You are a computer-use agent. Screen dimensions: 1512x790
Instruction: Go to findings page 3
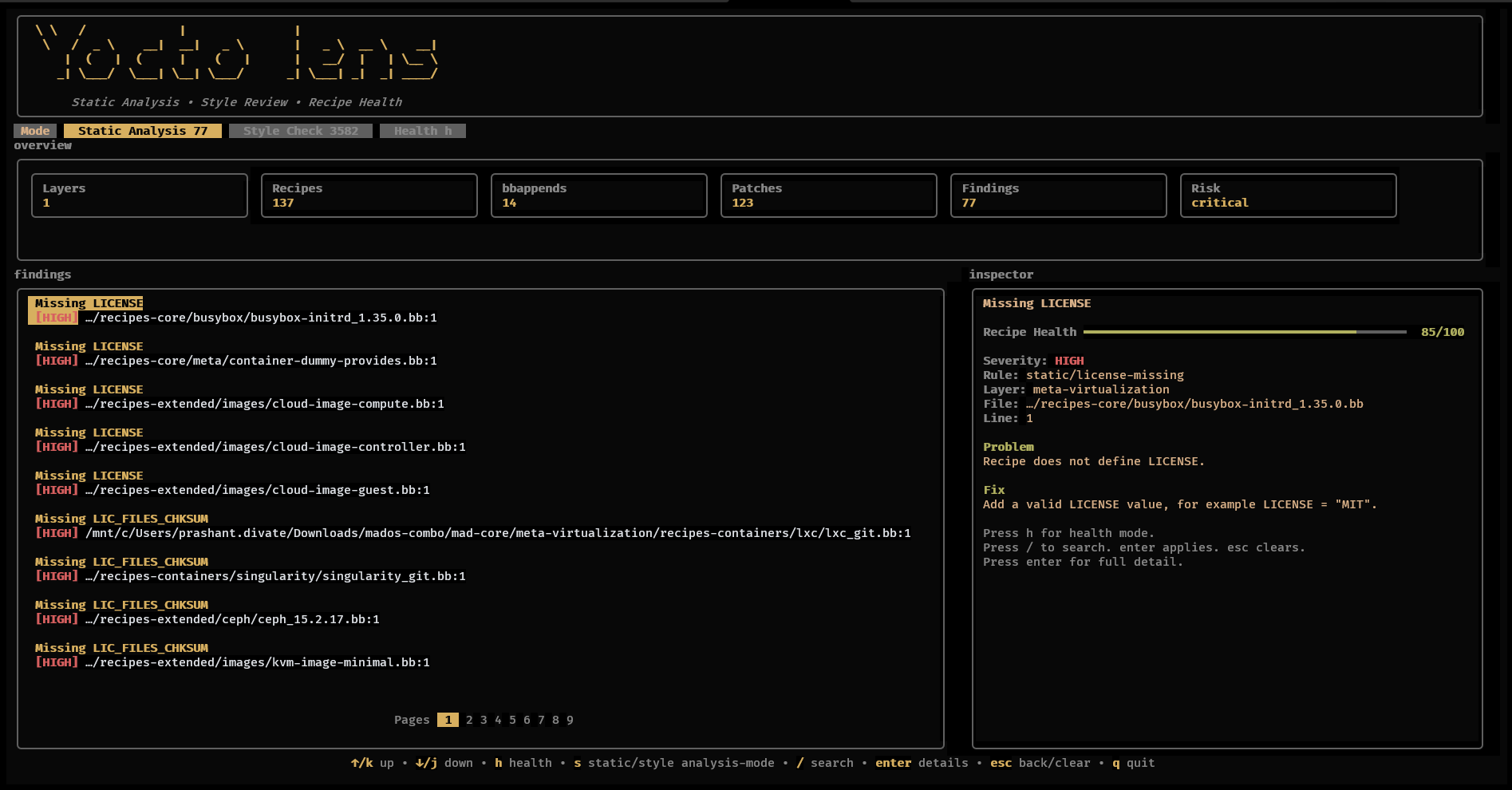pyautogui.click(x=484, y=720)
